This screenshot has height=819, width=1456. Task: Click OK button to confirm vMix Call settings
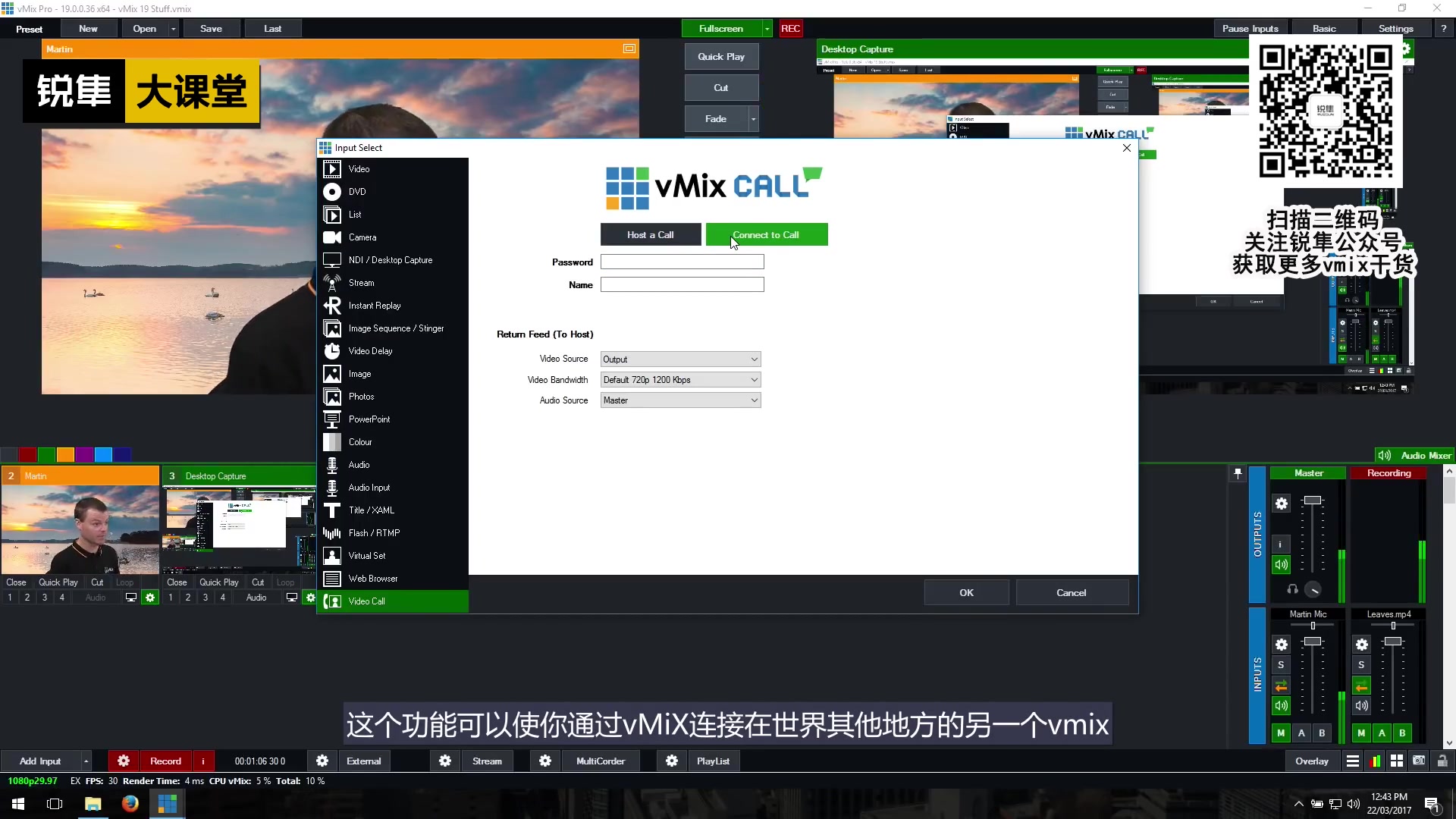click(x=966, y=592)
